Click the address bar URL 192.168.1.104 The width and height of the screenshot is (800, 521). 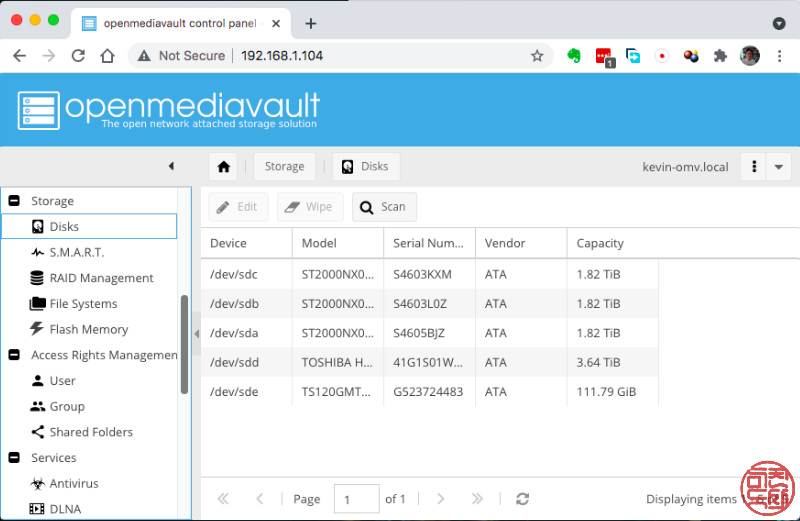(282, 56)
